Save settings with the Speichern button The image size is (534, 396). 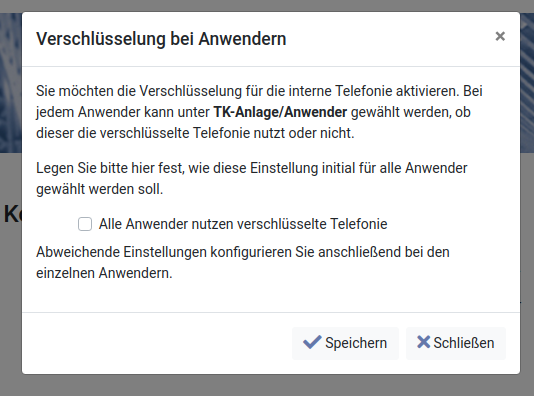tap(345, 343)
